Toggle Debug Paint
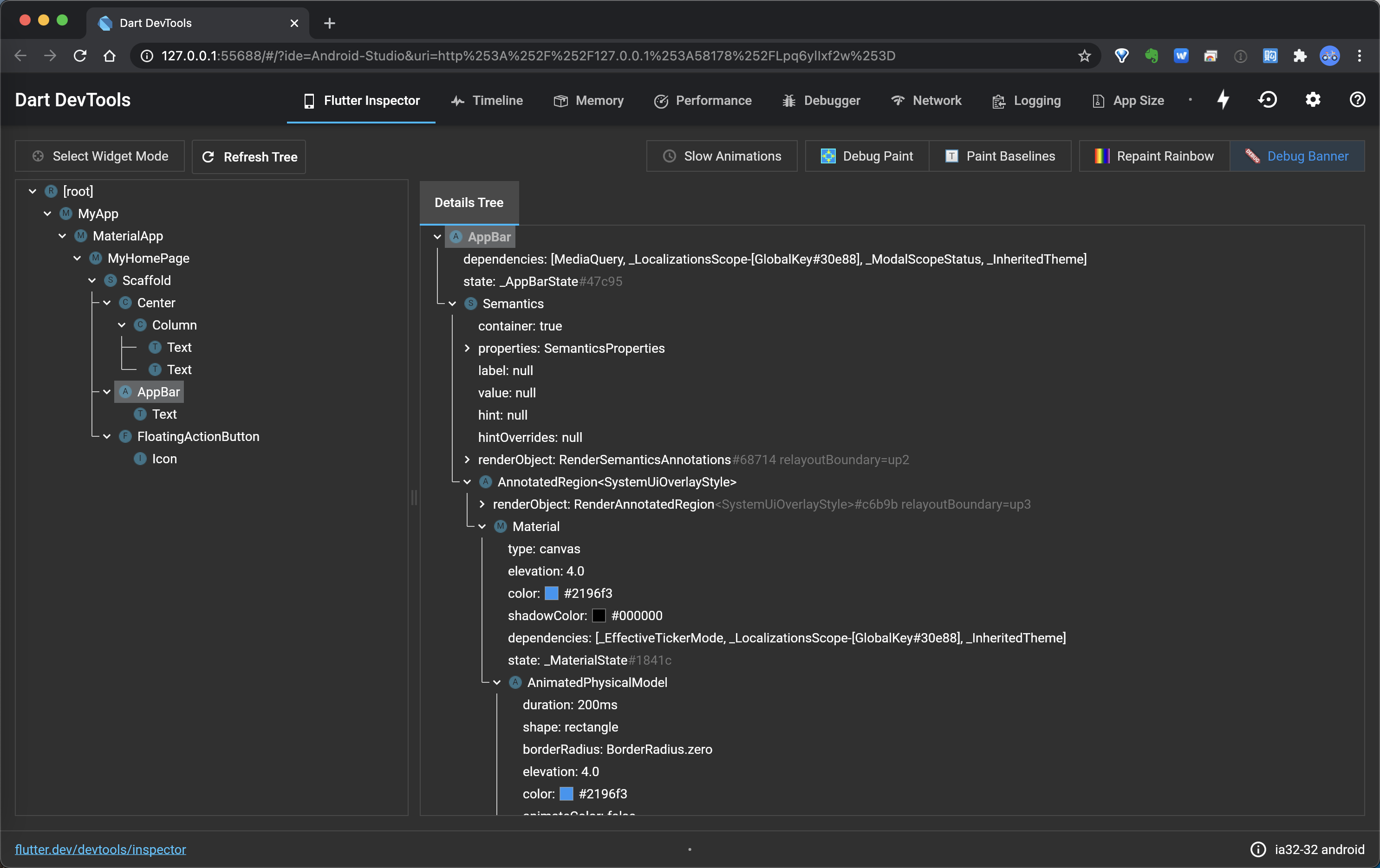Image resolution: width=1380 pixels, height=868 pixels. coord(866,156)
